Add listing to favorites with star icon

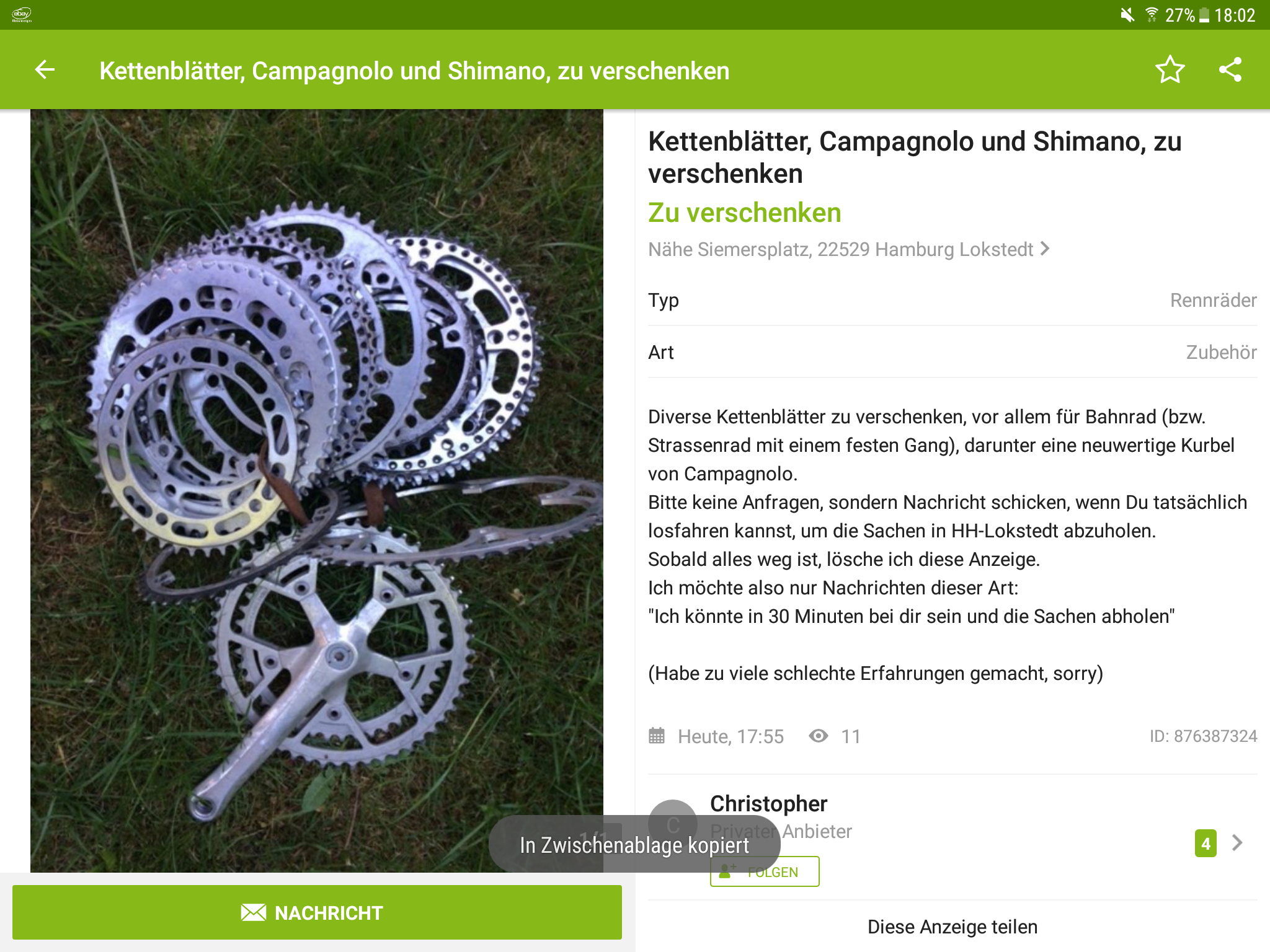(1170, 69)
